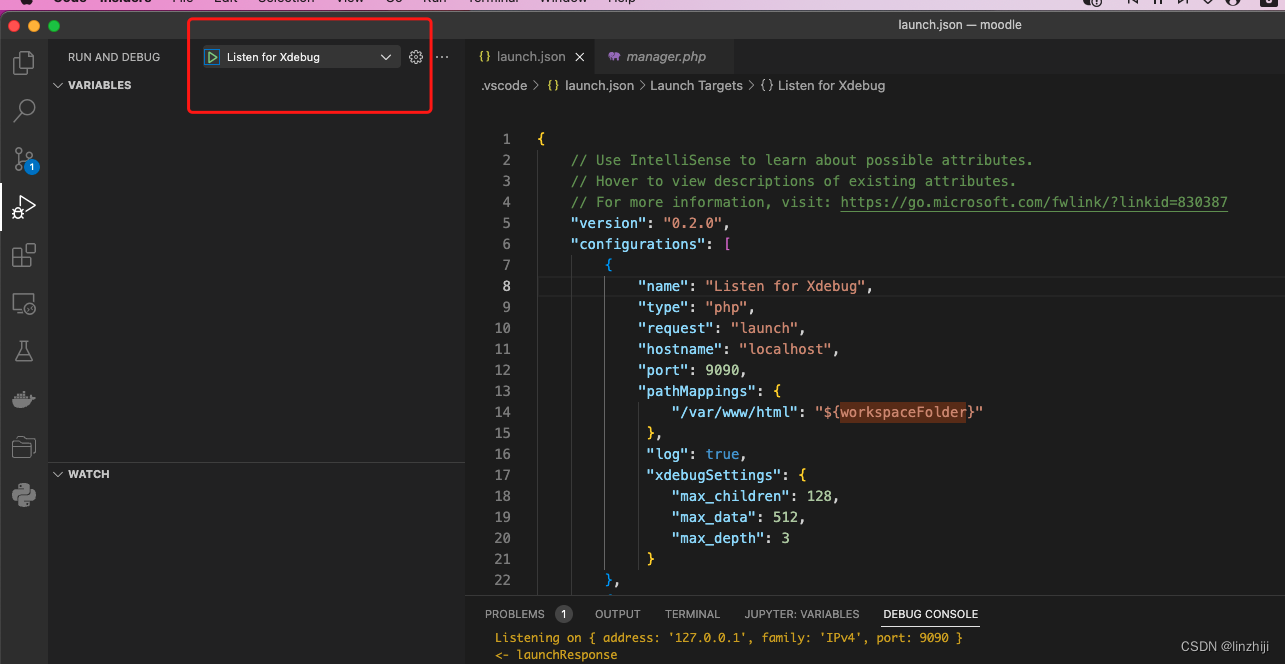The image size is (1285, 664).
Task: Select the Run and Debug activity bar icon
Action: (23, 207)
